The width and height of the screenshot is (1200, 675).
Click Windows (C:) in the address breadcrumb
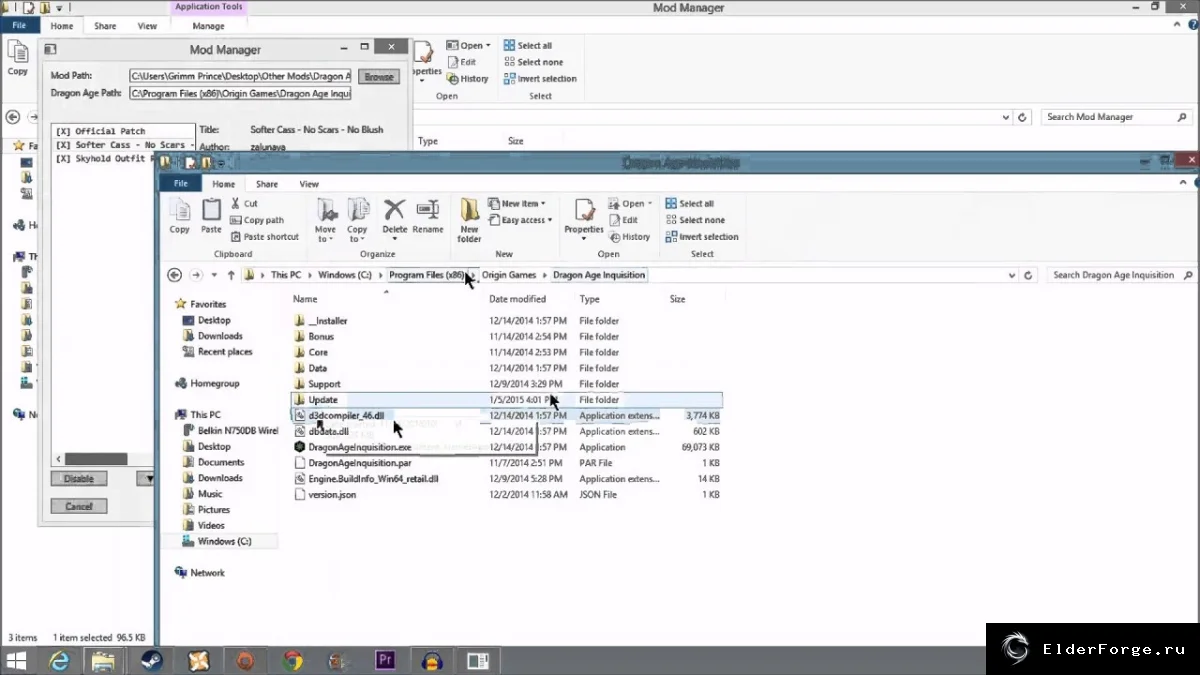[344, 275]
